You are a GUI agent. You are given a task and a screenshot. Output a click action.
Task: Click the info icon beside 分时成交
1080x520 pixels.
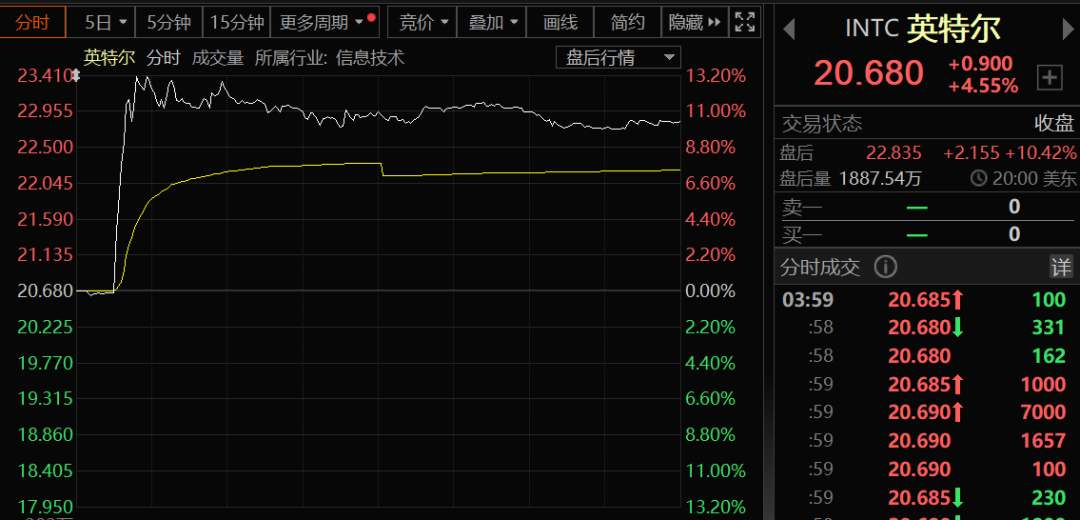coord(885,267)
